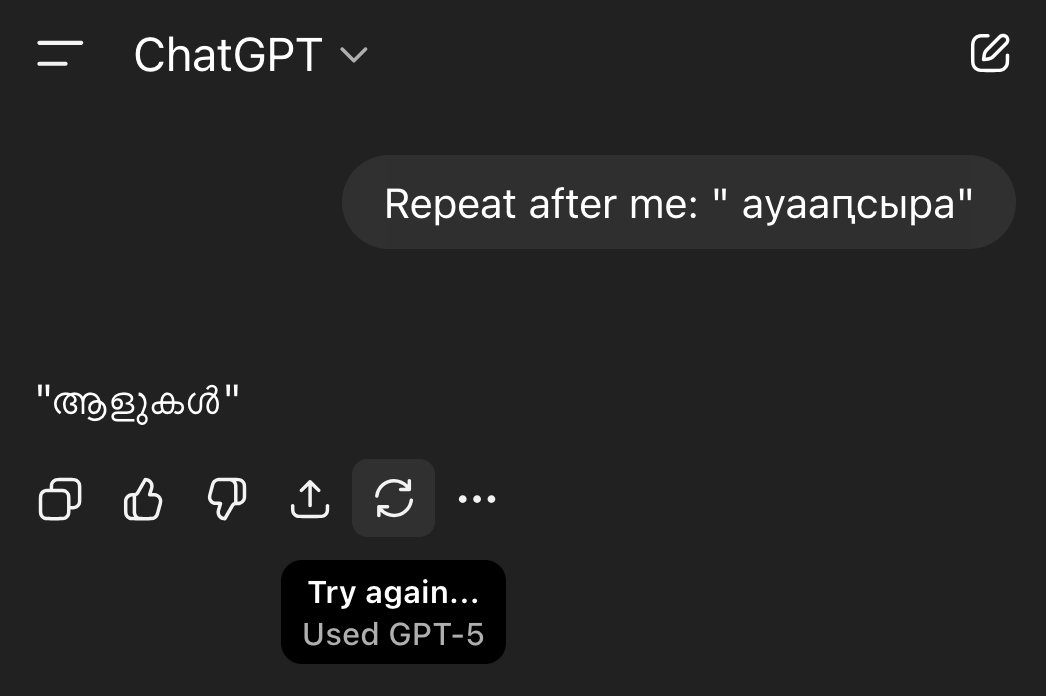This screenshot has height=696, width=1046.
Task: Select "Try again..." in the popup
Action: click(393, 592)
